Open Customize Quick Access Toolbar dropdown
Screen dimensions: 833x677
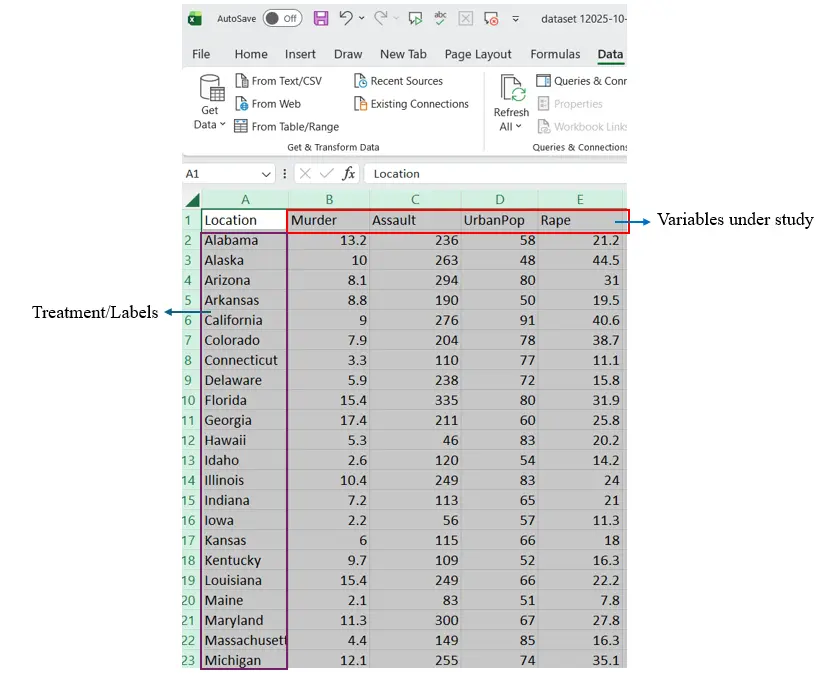click(516, 18)
